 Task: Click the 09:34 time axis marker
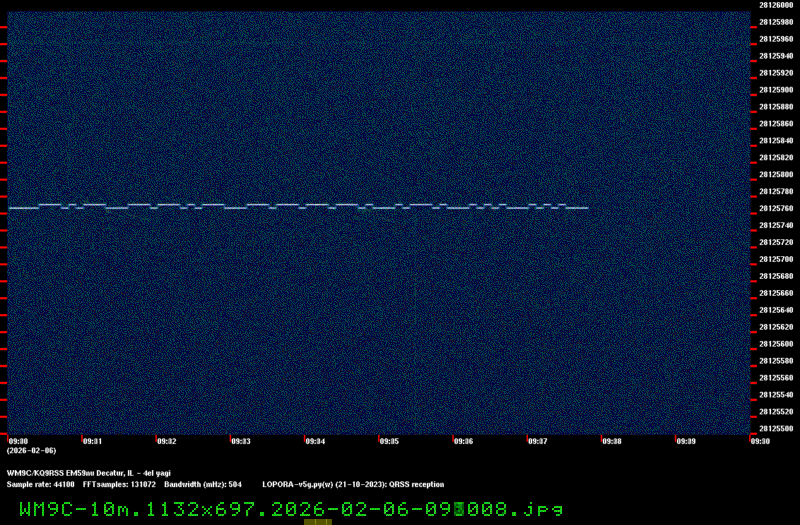[315, 440]
